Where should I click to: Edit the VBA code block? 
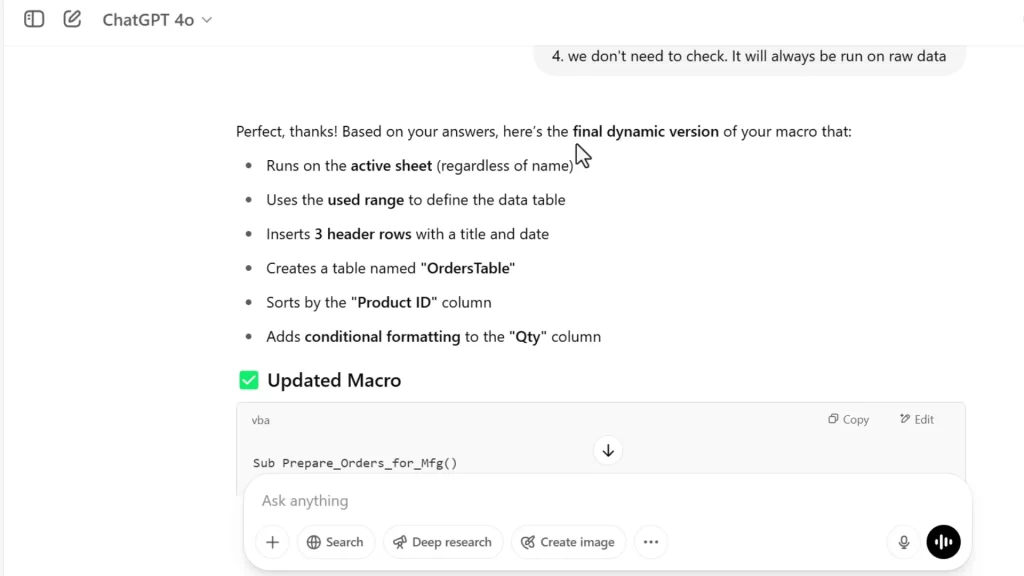(x=917, y=419)
